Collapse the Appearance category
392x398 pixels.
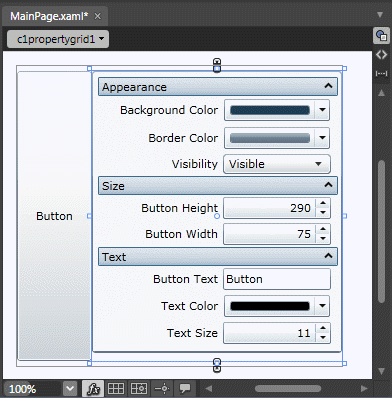point(328,86)
